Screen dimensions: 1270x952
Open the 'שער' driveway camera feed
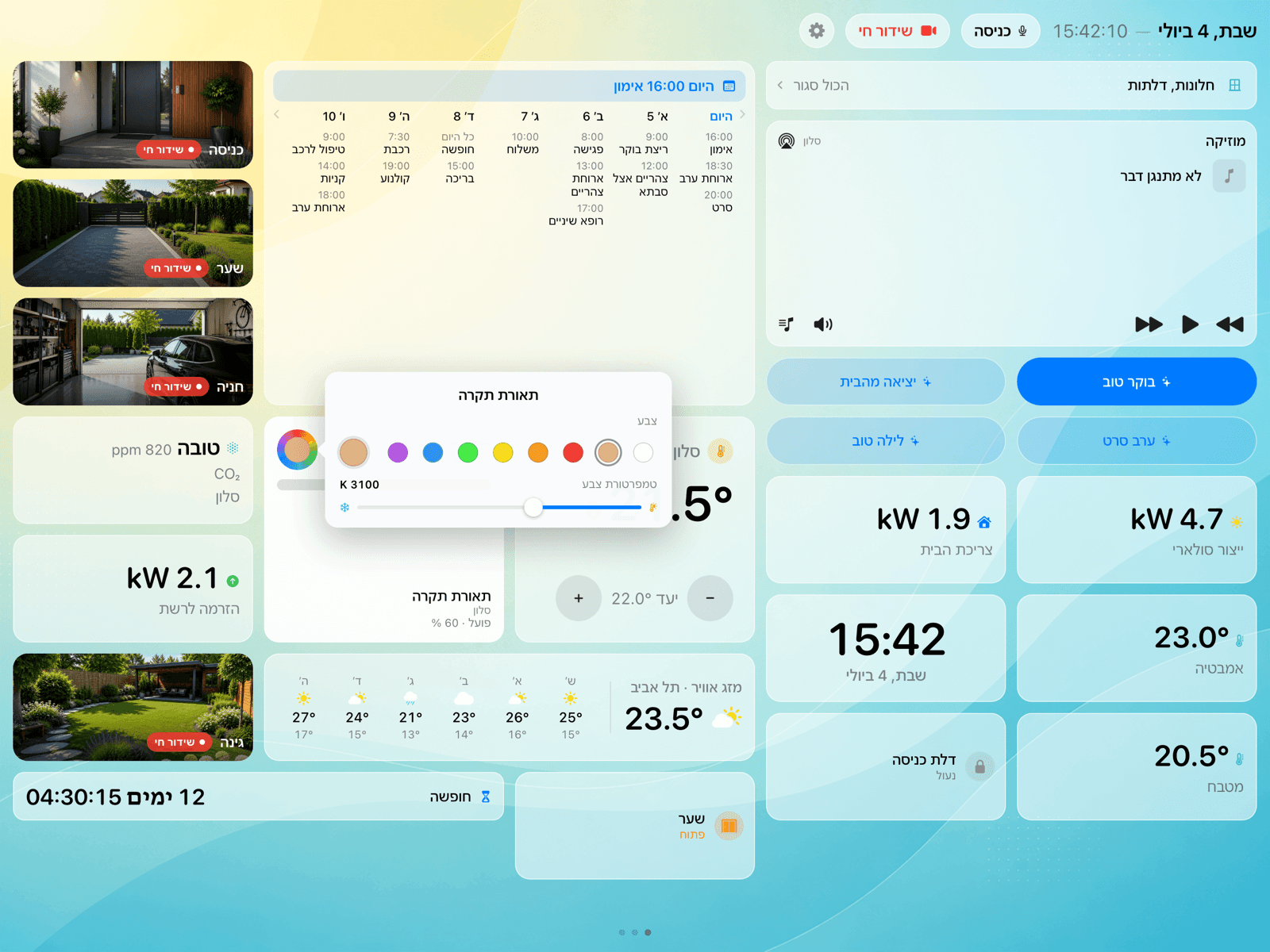pos(133,233)
